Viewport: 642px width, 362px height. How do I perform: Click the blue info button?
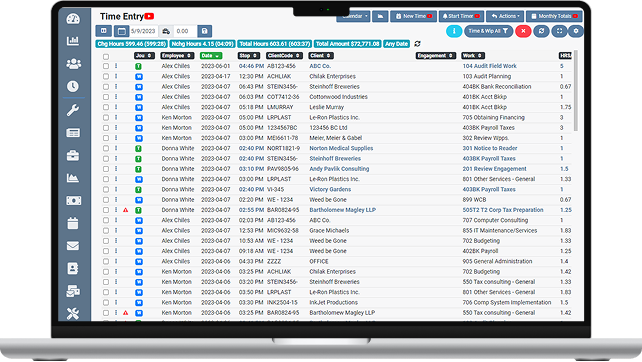tap(454, 31)
